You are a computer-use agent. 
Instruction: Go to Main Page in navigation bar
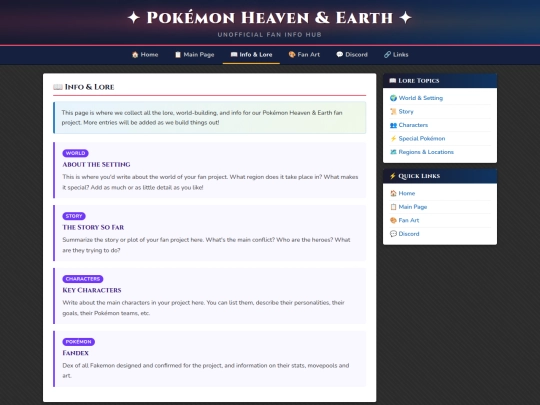(195, 54)
